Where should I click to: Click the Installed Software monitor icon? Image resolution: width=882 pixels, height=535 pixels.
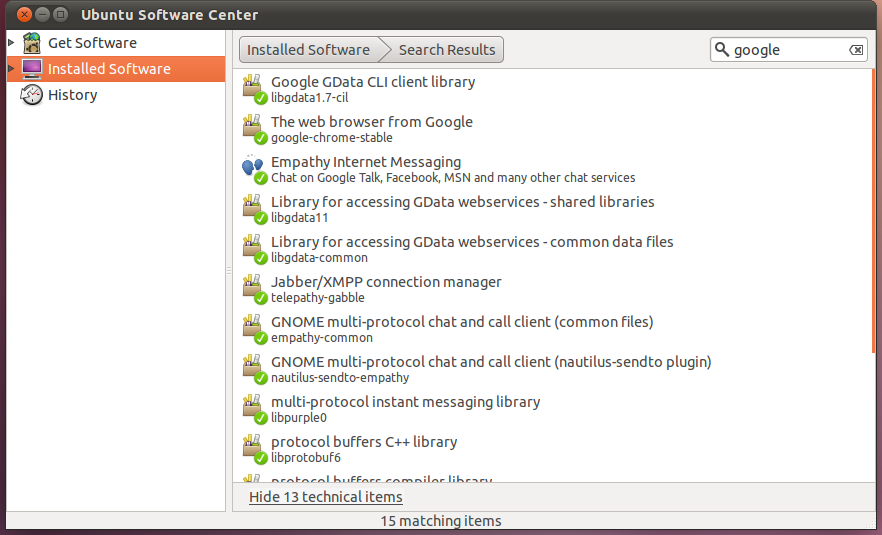coord(32,69)
